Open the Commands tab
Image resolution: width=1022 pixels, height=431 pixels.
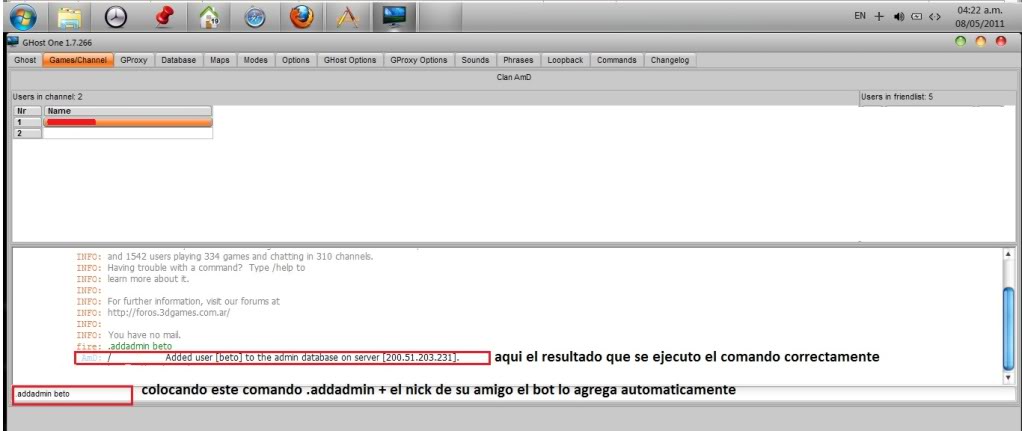617,60
